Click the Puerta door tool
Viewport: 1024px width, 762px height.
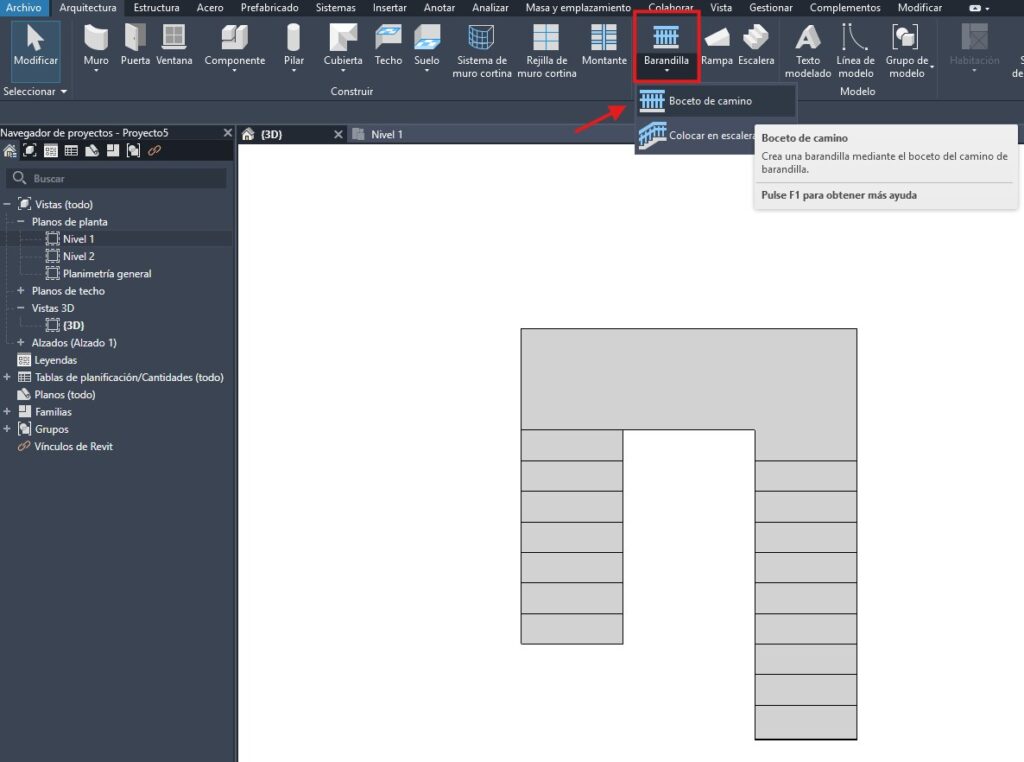(135, 46)
